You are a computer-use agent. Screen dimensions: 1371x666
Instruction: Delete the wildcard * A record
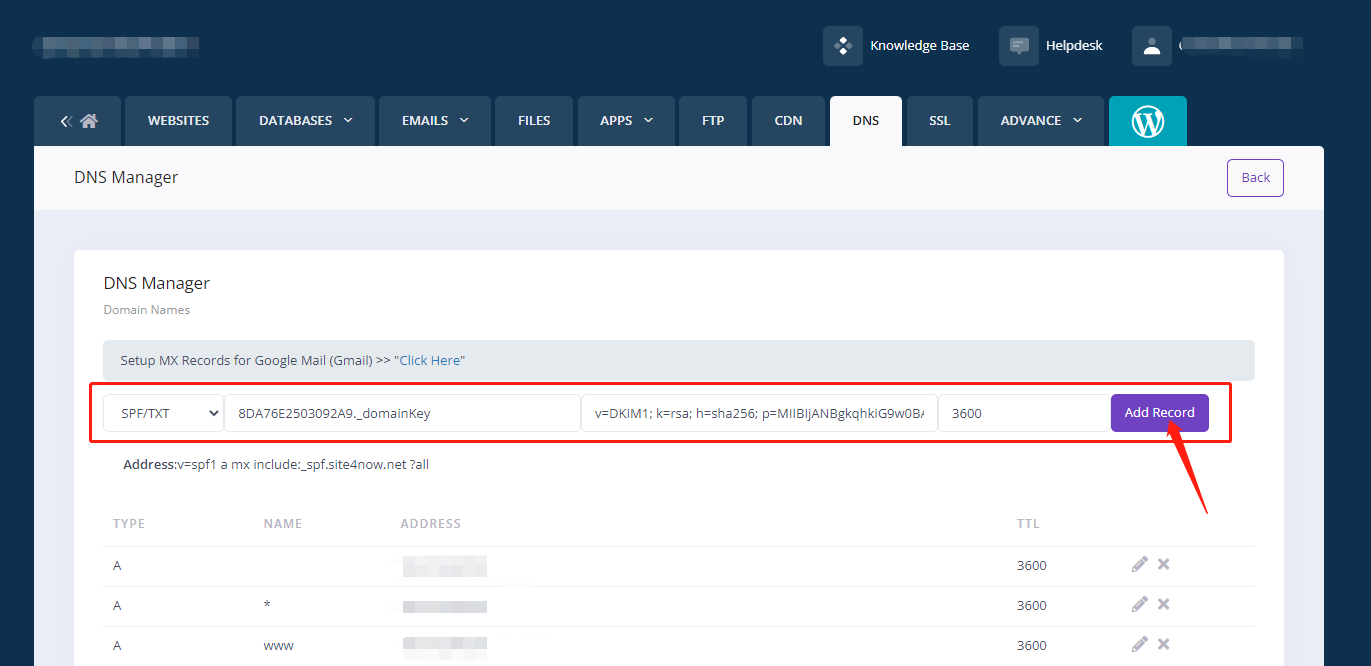pos(1164,605)
